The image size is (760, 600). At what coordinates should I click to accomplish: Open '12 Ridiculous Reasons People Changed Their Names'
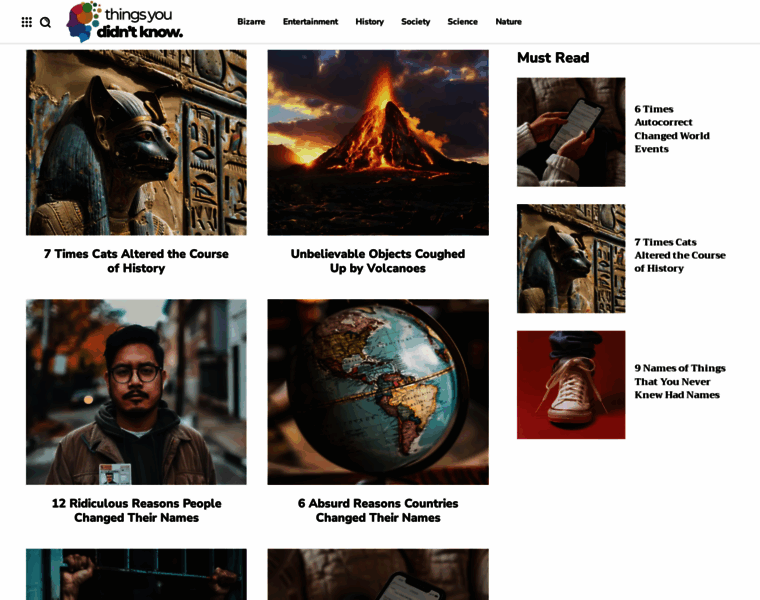[136, 510]
